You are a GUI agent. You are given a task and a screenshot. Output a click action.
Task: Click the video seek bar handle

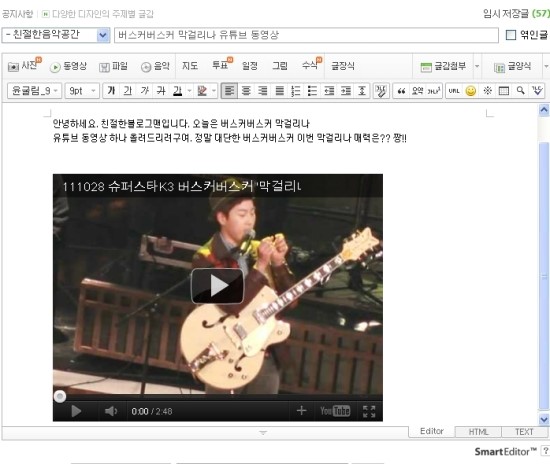pyautogui.click(x=60, y=396)
